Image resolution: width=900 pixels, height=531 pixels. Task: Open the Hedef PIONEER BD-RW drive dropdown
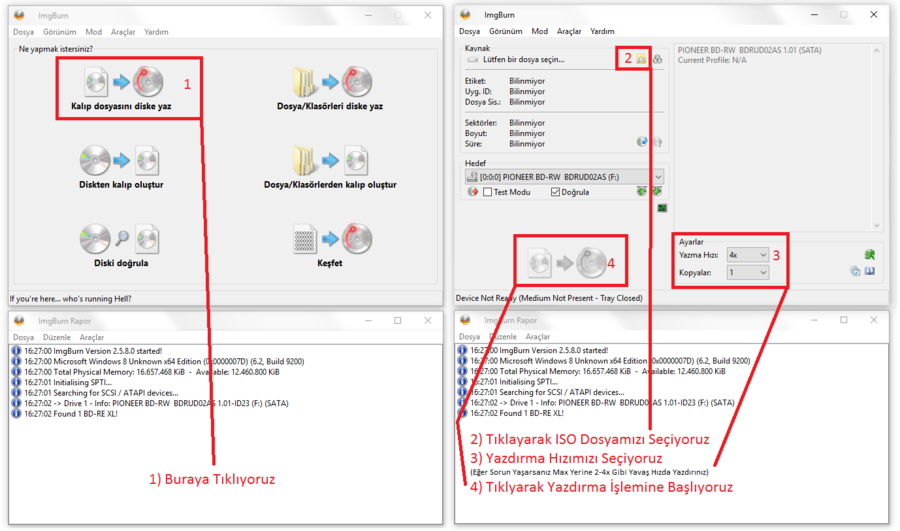pos(658,177)
